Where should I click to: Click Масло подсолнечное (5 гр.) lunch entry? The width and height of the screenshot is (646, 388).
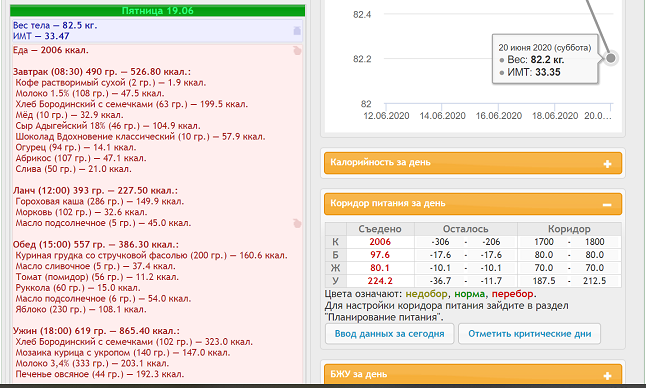(103, 223)
